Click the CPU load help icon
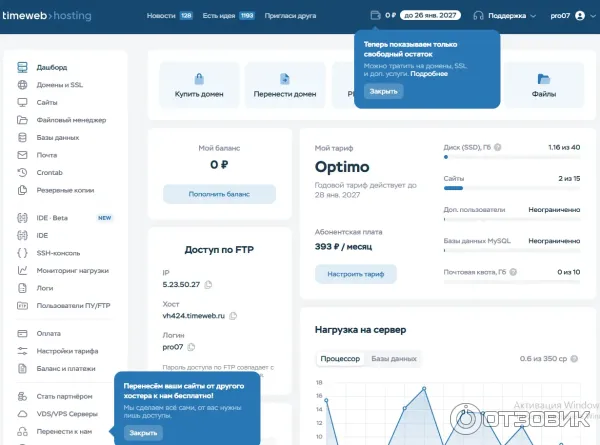Image resolution: width=600 pixels, height=445 pixels. (x=574, y=359)
